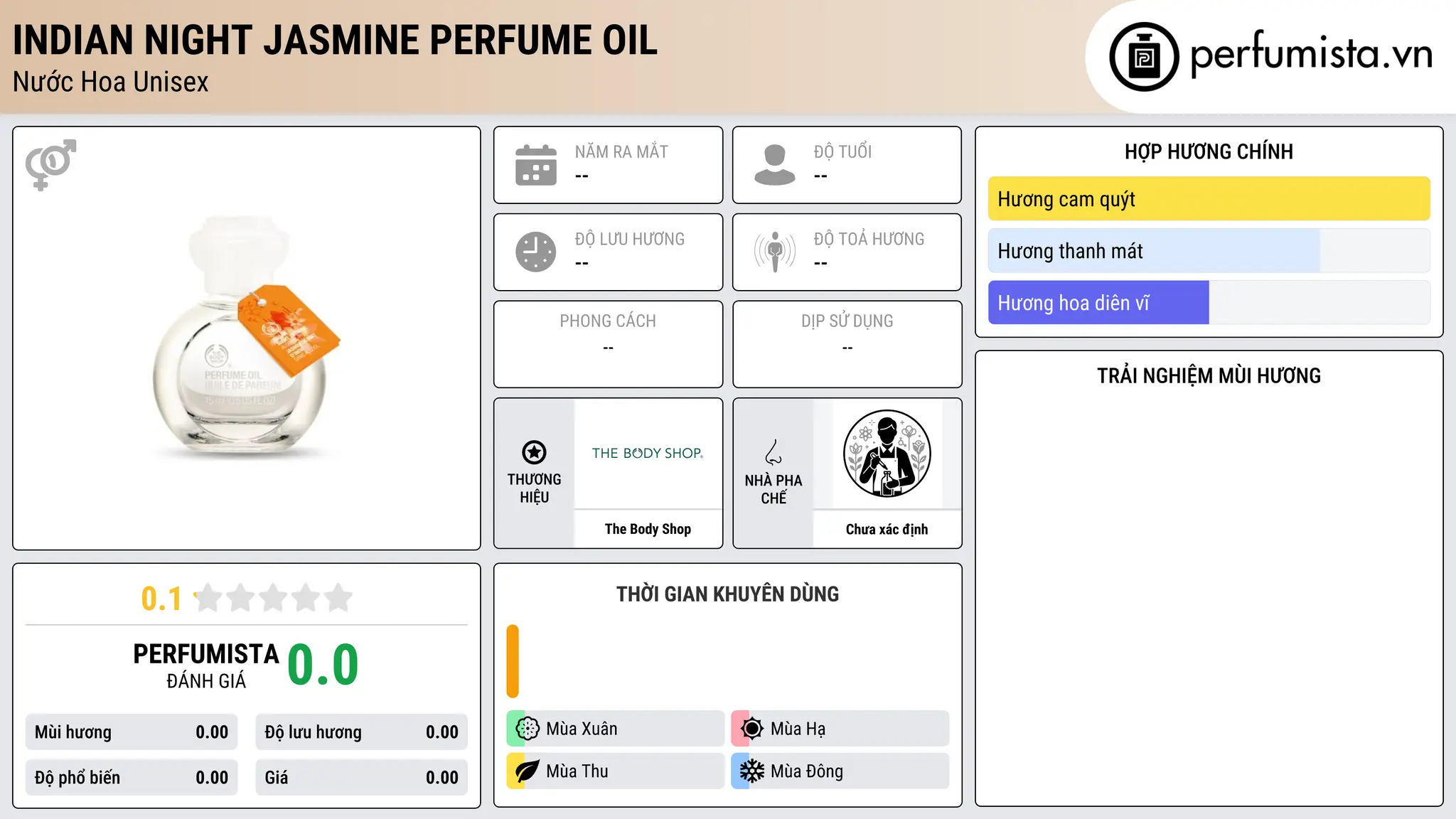Image resolution: width=1456 pixels, height=819 pixels.
Task: Click the perfumista.vn bottle logo icon
Action: (1144, 57)
